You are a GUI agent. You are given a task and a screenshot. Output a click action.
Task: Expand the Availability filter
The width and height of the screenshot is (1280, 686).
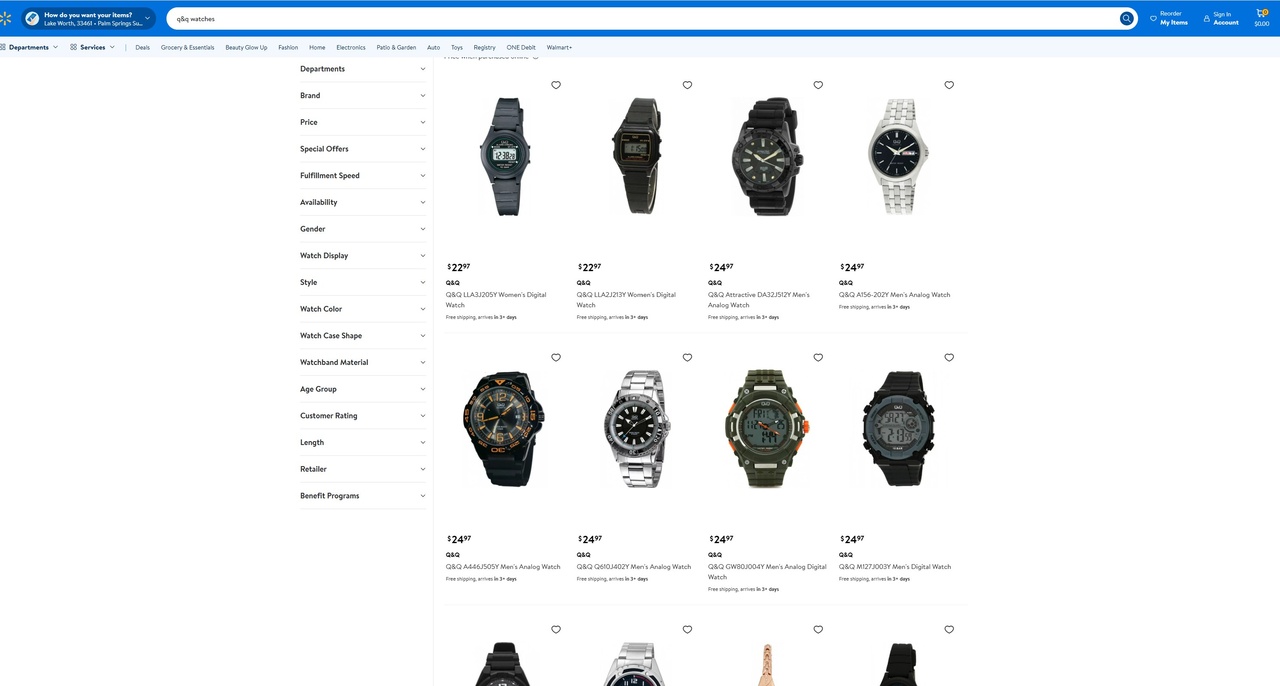(x=363, y=202)
